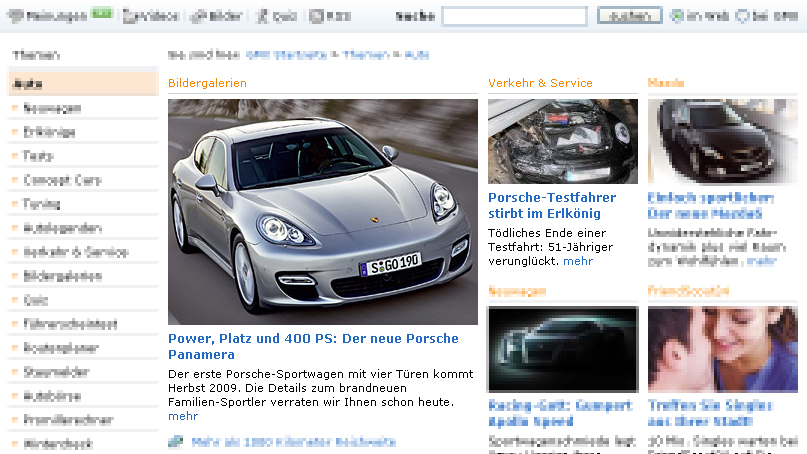Follow the 'Themen' breadcrumb link
The image size is (807, 454).
click(x=366, y=55)
